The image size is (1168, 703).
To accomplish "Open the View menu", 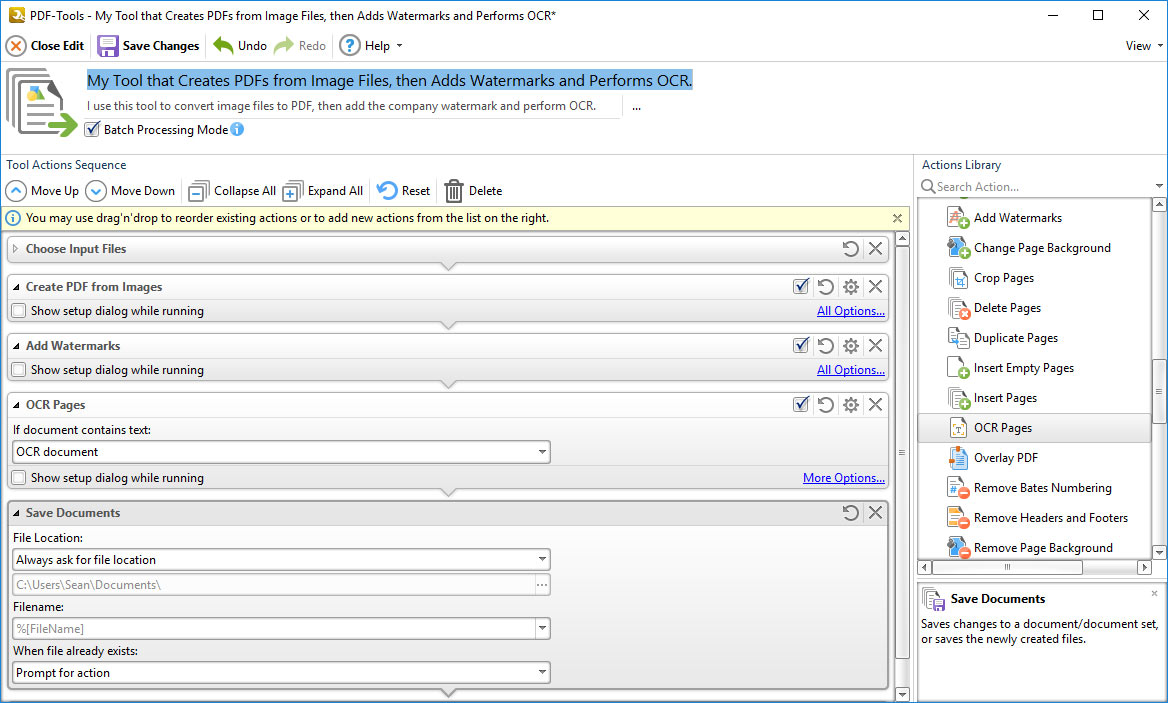I will coord(1144,46).
